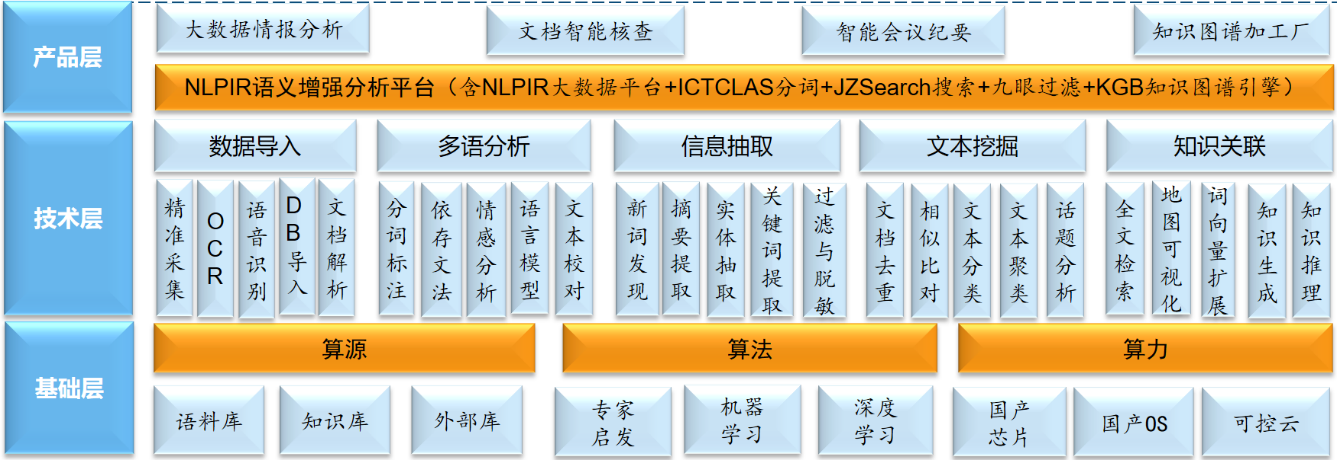
Task: Click the 深度学习 box
Action: point(875,421)
